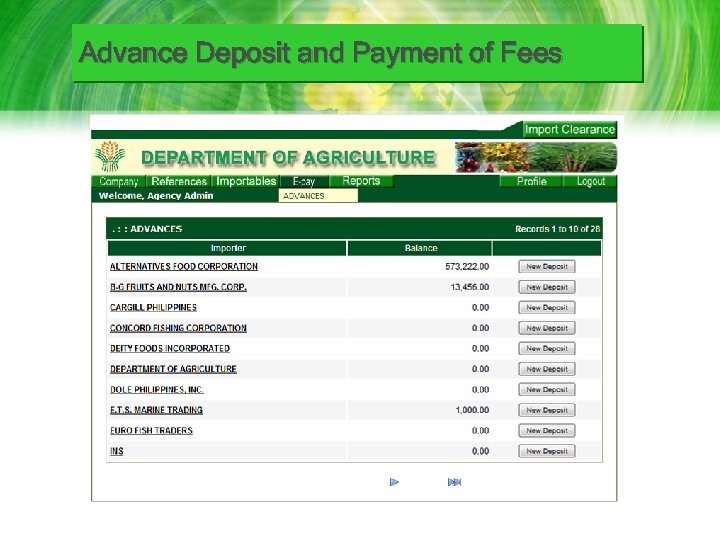This screenshot has width=720, height=540.
Task: Open Dole Philippines, Inc. link
Action: [x=157, y=389]
